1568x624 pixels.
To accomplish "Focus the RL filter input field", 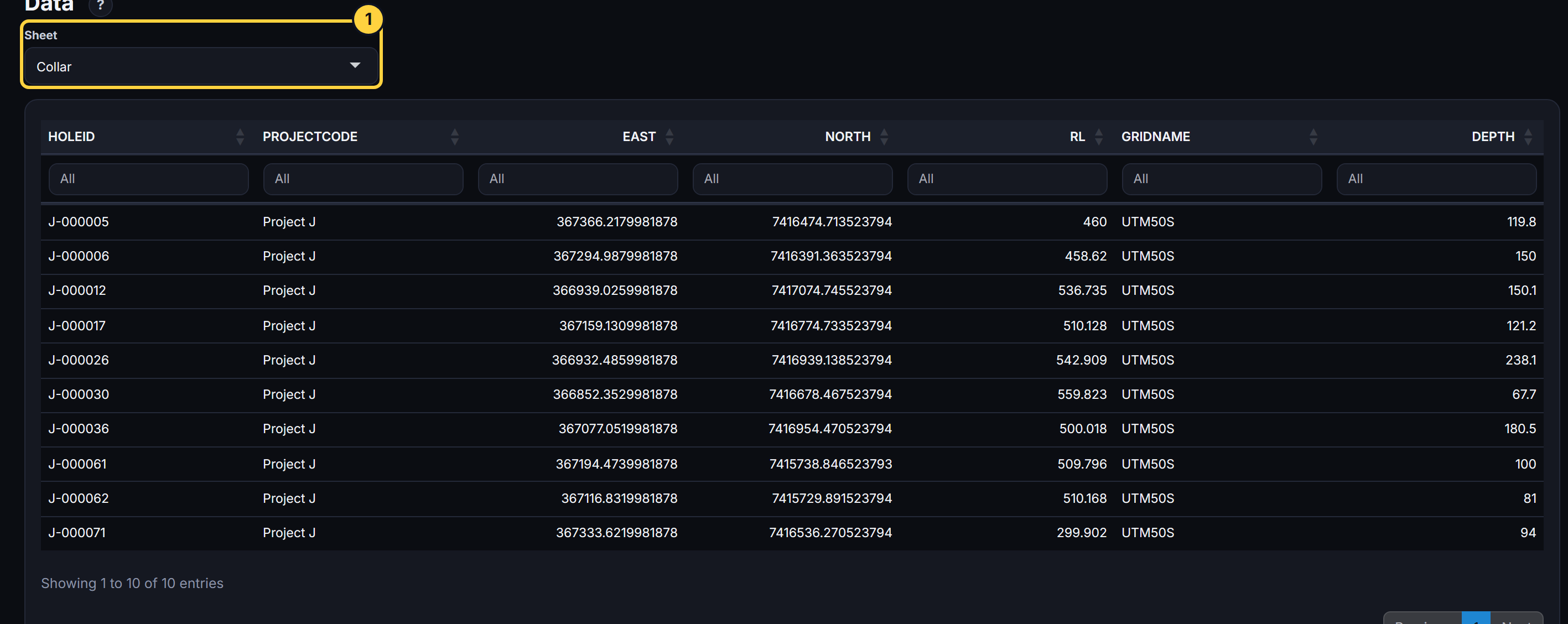I will (x=1008, y=179).
